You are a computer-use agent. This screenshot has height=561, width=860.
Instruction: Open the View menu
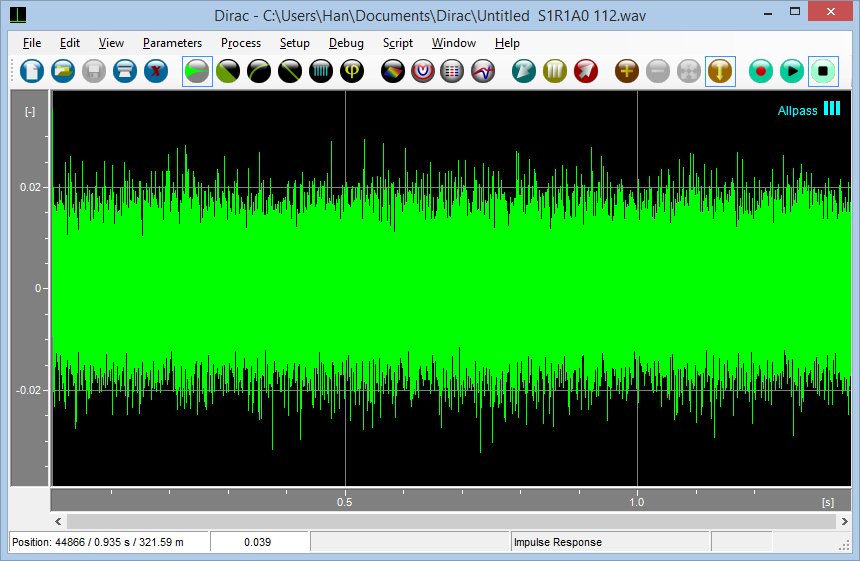pyautogui.click(x=111, y=43)
